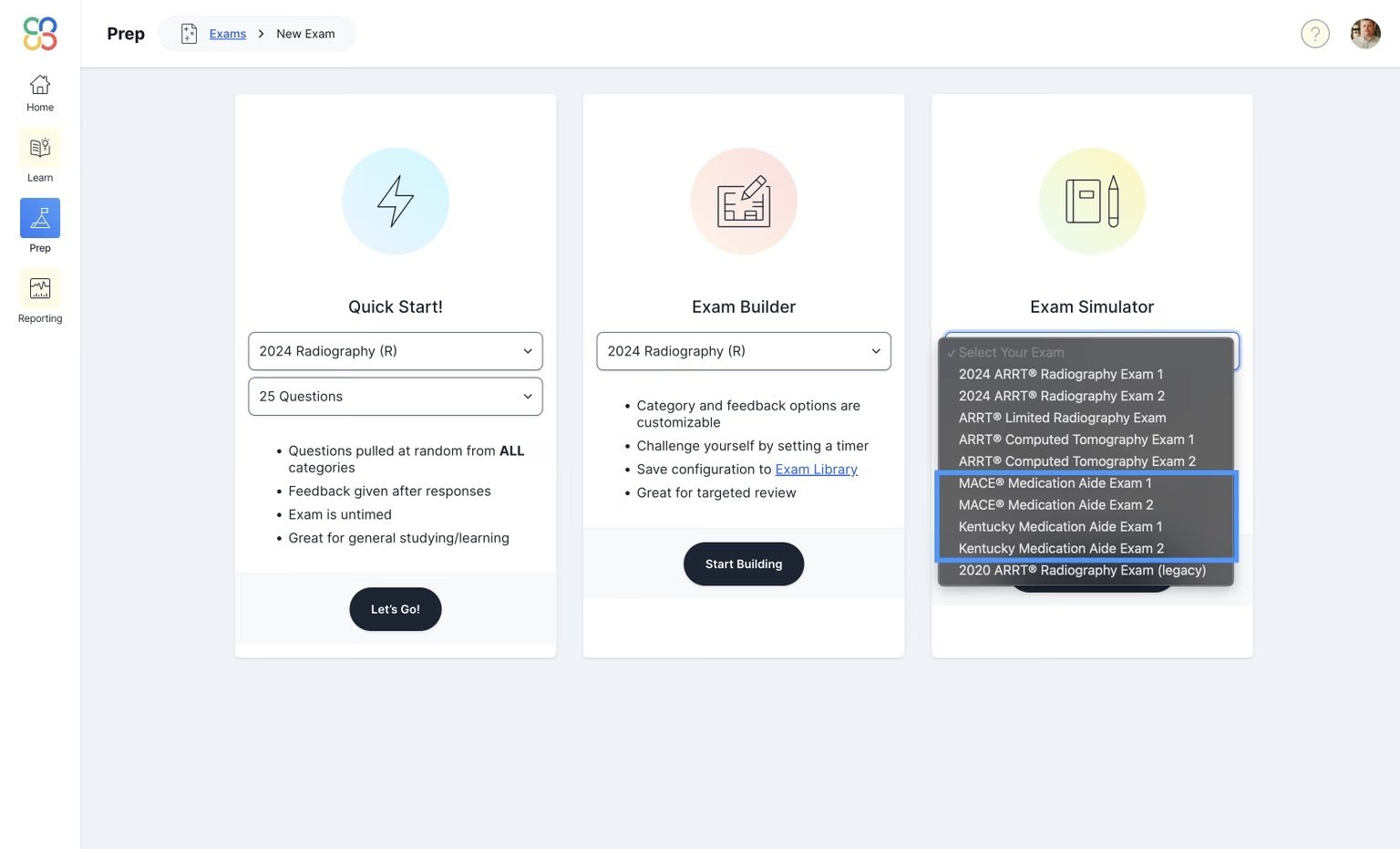Click the Quick Start lightning icon

pos(395,201)
